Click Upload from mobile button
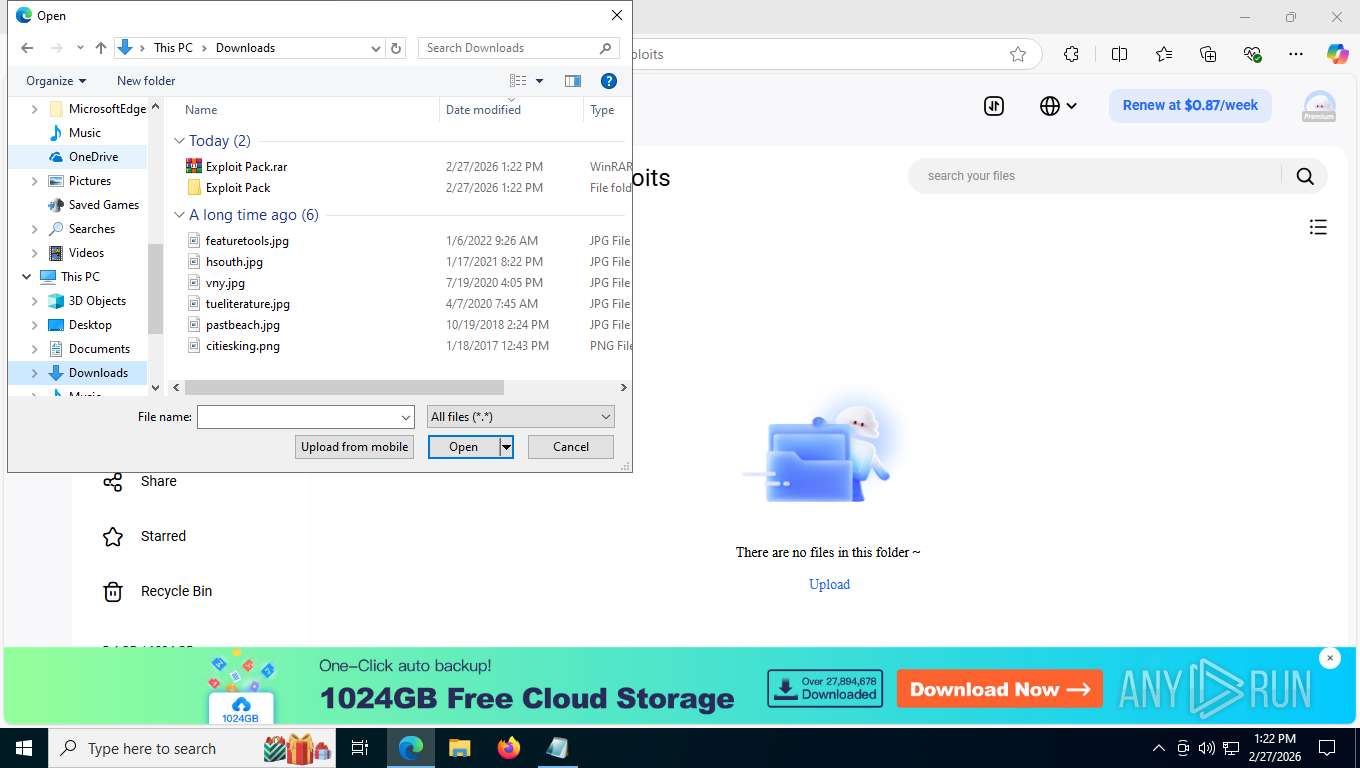Image resolution: width=1360 pixels, height=768 pixels. (x=354, y=447)
